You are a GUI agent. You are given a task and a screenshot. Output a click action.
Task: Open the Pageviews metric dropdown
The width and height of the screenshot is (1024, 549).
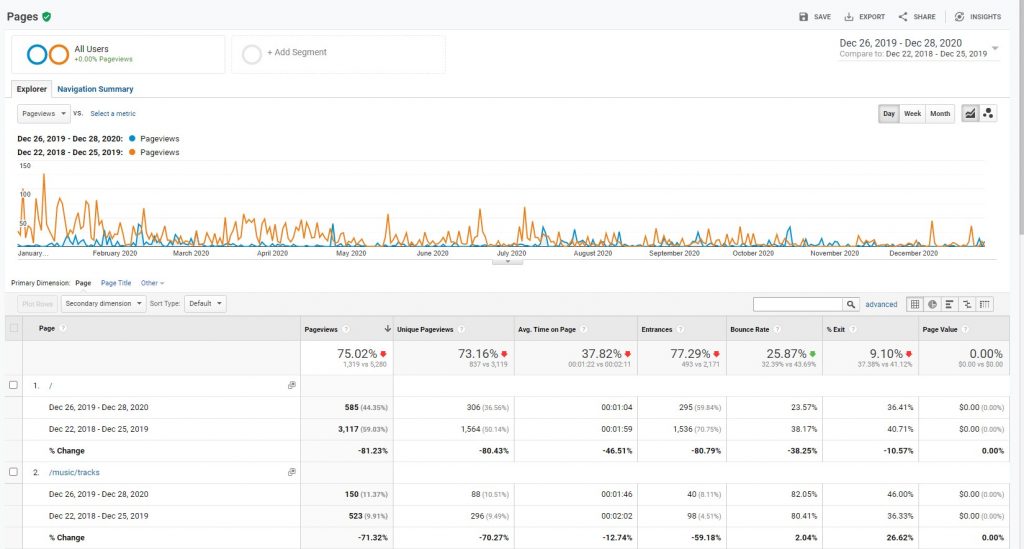tap(43, 114)
